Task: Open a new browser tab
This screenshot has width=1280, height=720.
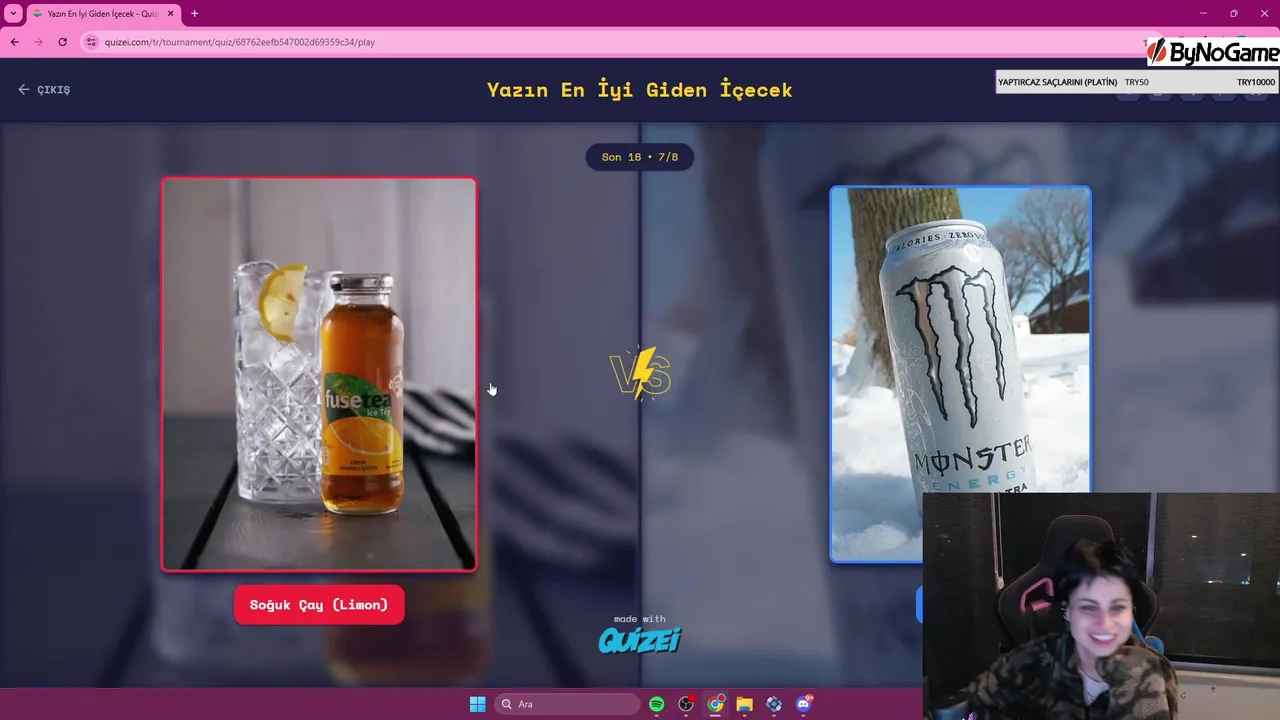Action: [x=194, y=13]
